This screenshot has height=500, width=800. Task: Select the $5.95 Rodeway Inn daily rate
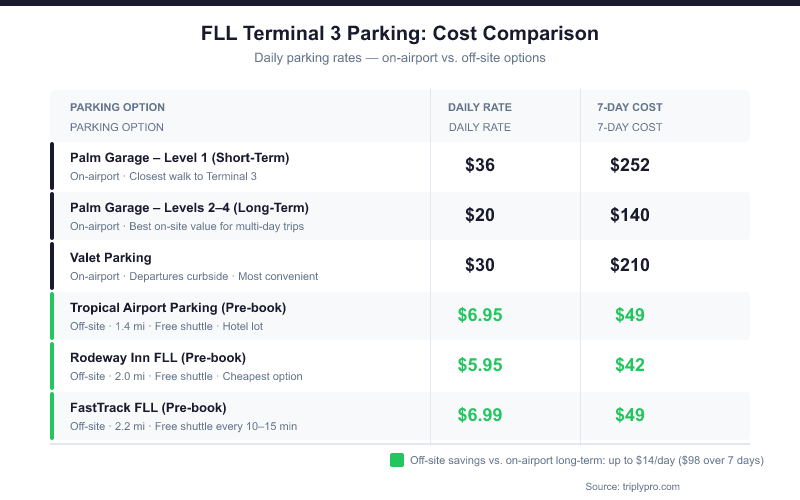tap(480, 365)
